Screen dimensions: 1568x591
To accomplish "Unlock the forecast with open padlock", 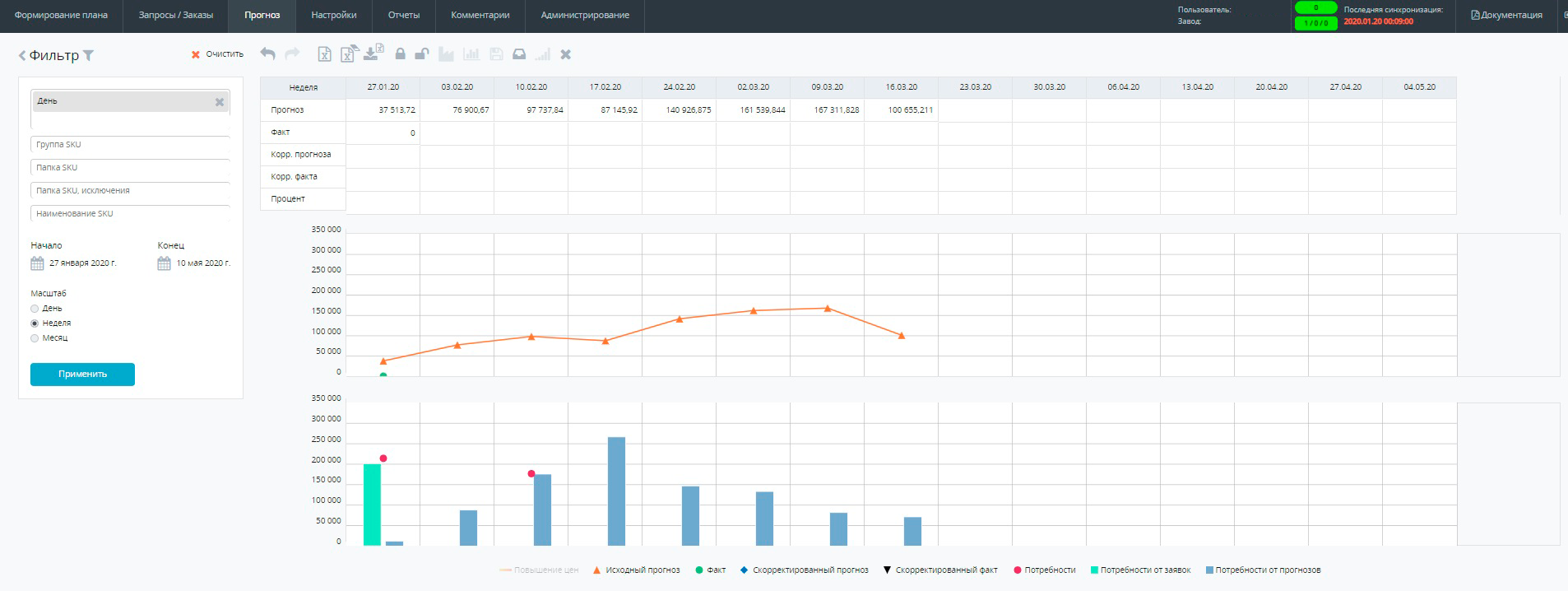I will (421, 54).
